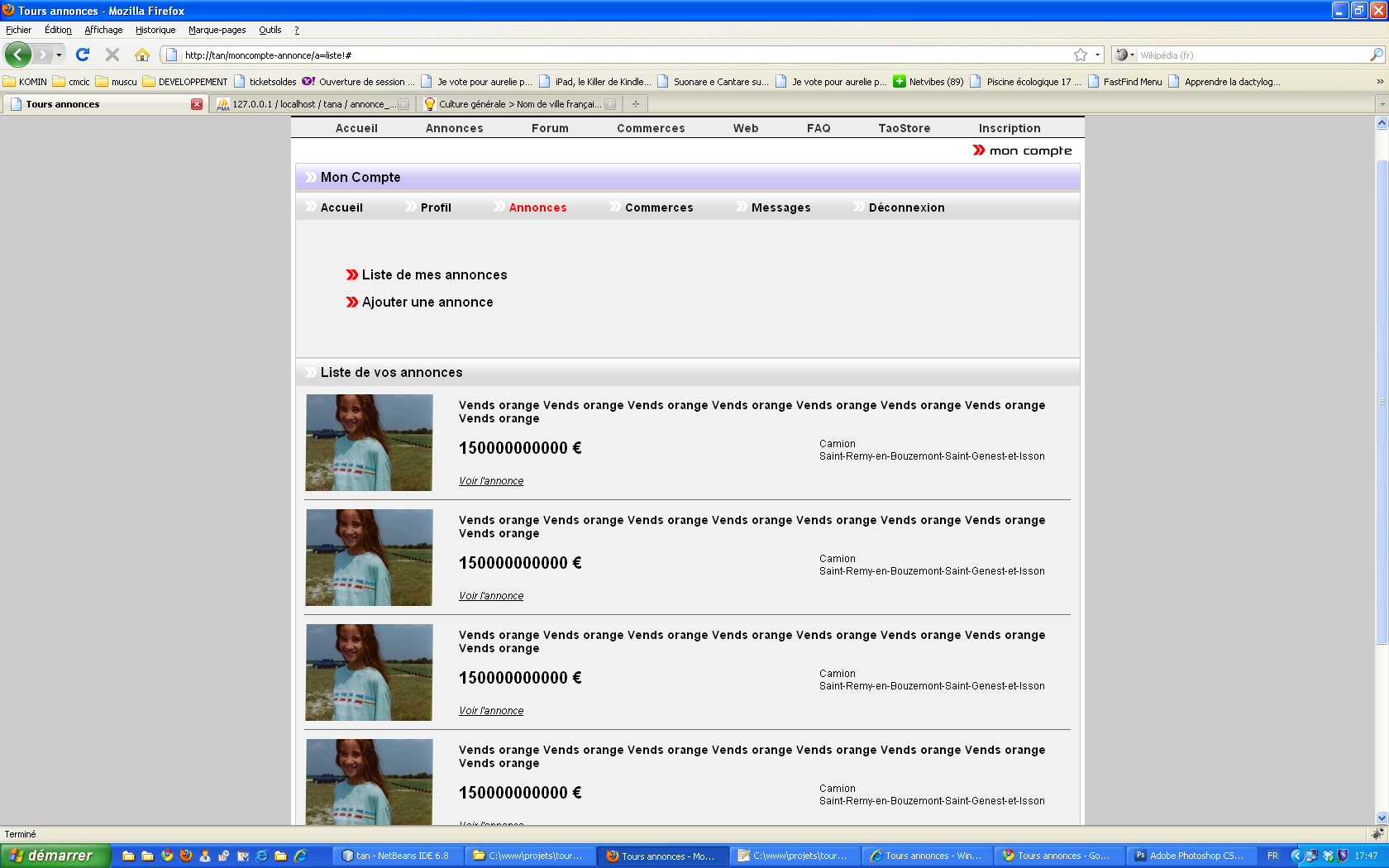The height and width of the screenshot is (868, 1389).
Task: Reload the current page
Action: click(x=83, y=55)
